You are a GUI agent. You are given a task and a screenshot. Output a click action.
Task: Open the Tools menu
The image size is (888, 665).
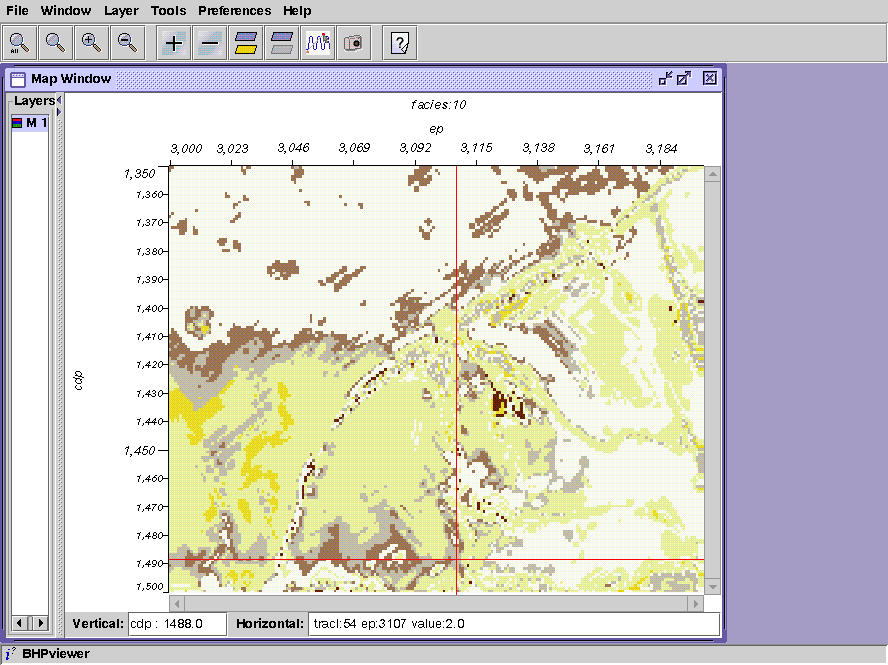point(168,11)
